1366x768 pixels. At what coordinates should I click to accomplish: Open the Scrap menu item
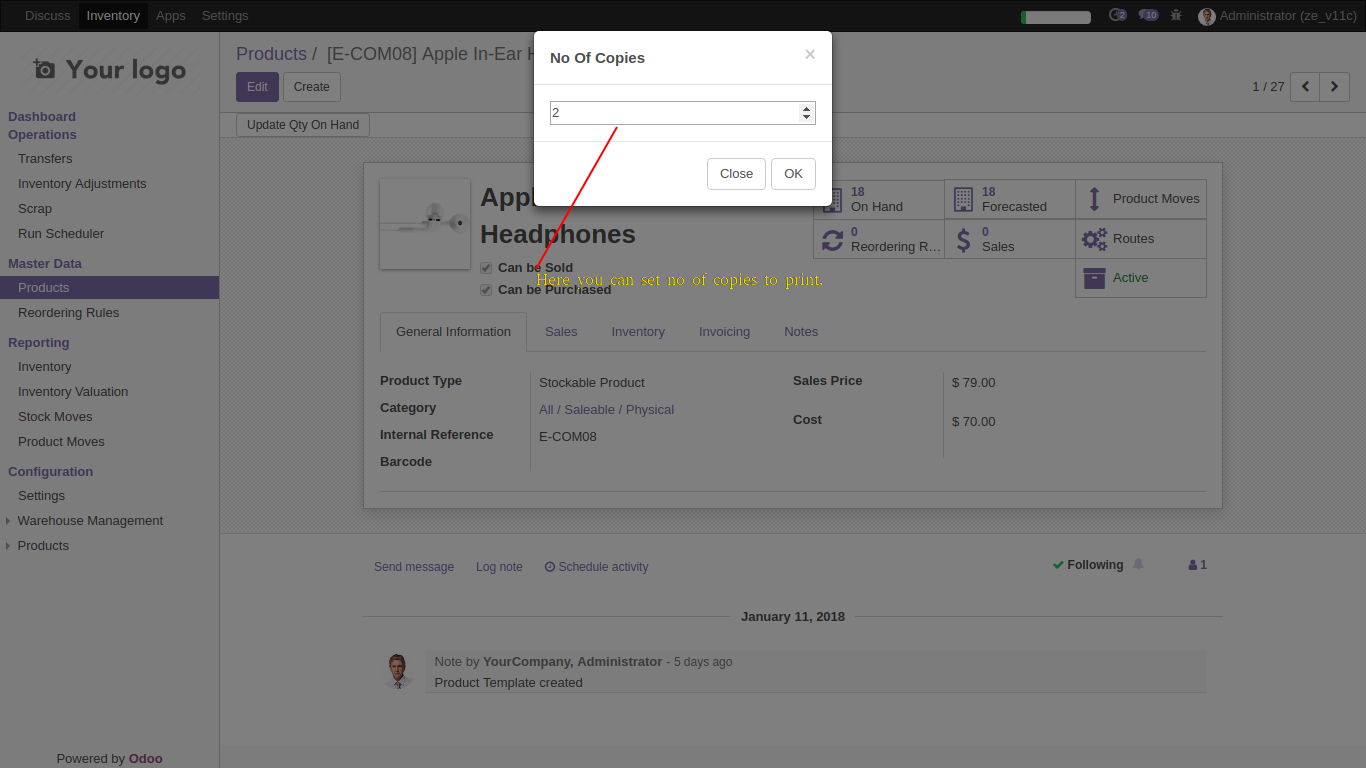(35, 209)
